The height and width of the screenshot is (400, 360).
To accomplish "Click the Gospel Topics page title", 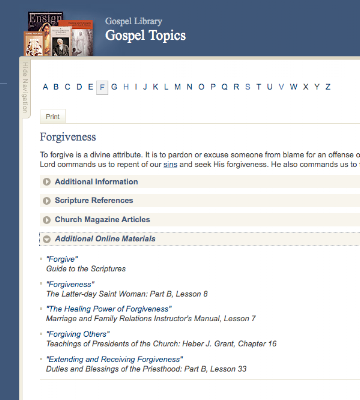I will pos(145,36).
